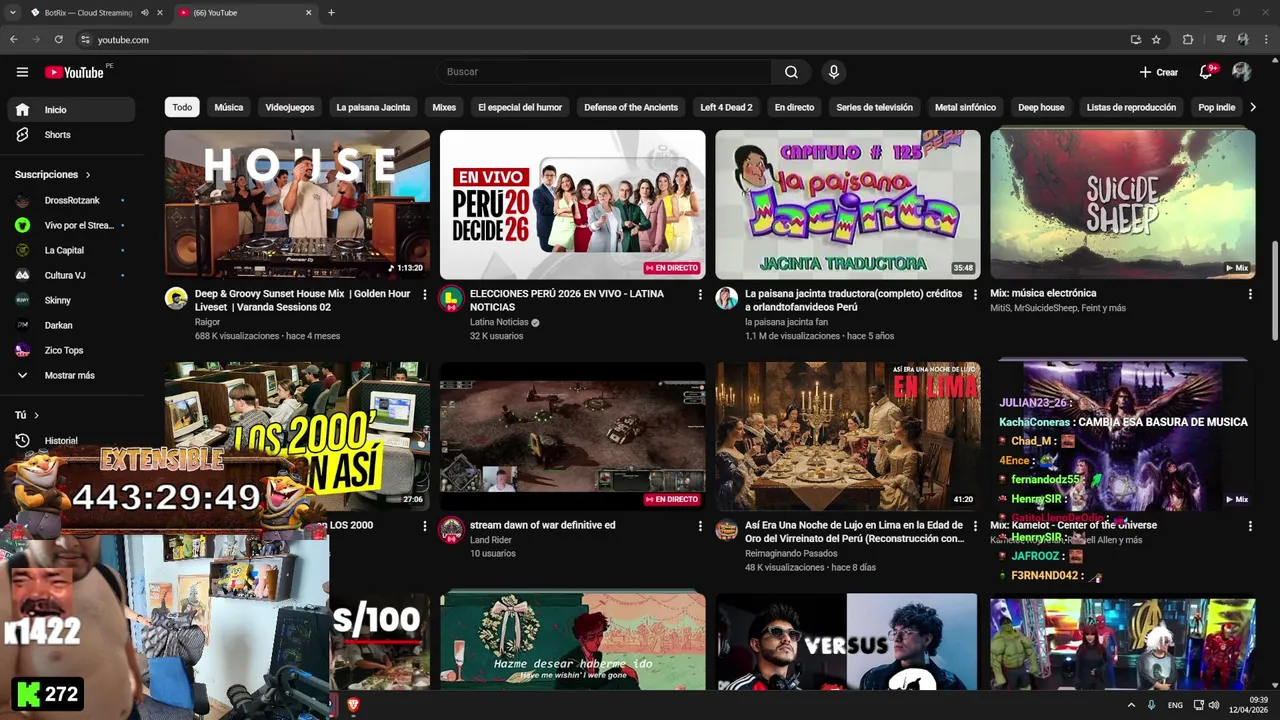This screenshot has width=1280, height=720.
Task: Click the Latina Noticias channel avatar
Action: click(451, 298)
